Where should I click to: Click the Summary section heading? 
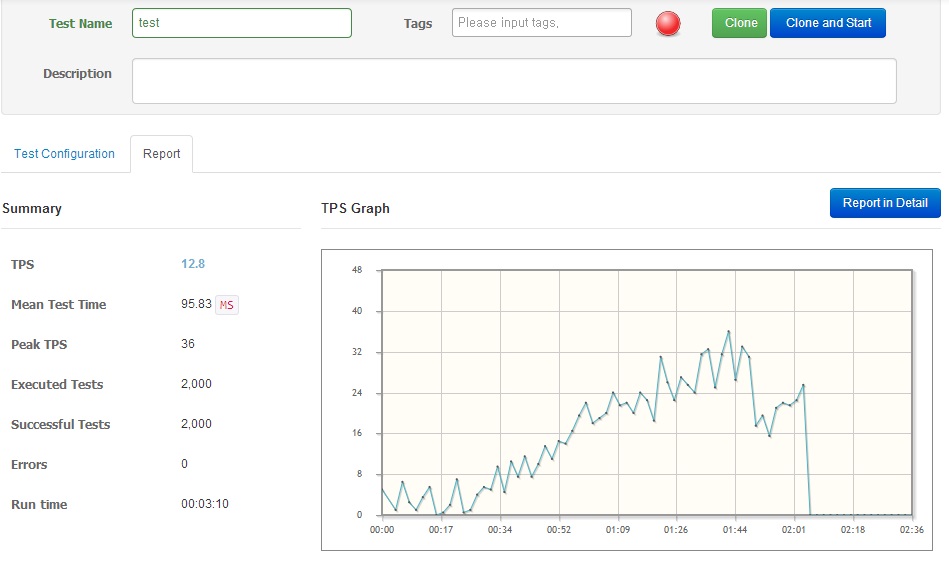point(32,209)
